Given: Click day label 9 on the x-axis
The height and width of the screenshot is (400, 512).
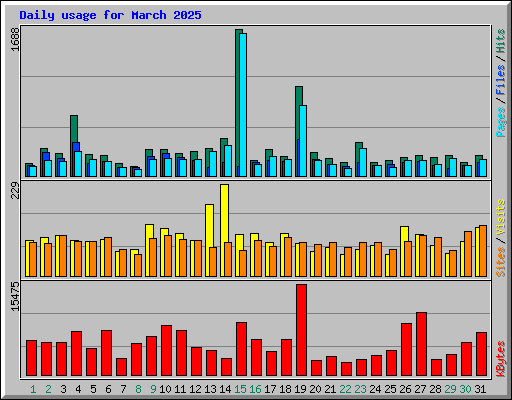Looking at the screenshot, I should [x=153, y=389].
